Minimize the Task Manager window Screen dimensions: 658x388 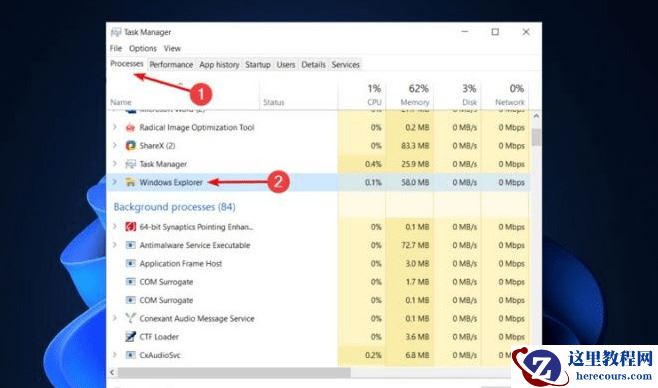pyautogui.click(x=465, y=32)
